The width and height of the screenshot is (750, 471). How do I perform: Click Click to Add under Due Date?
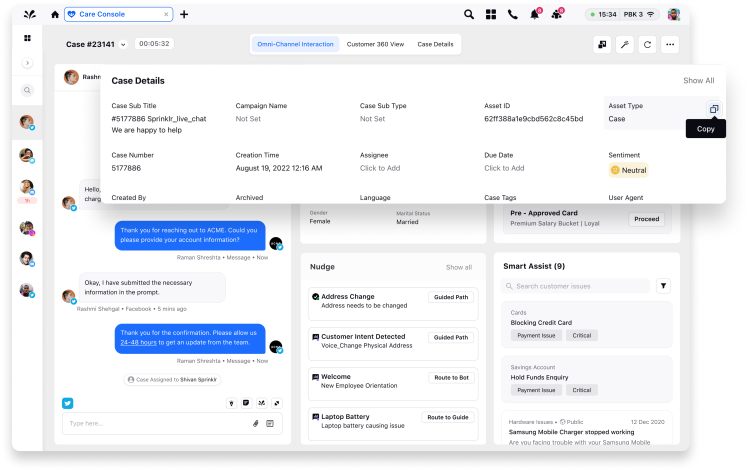pyautogui.click(x=504, y=168)
